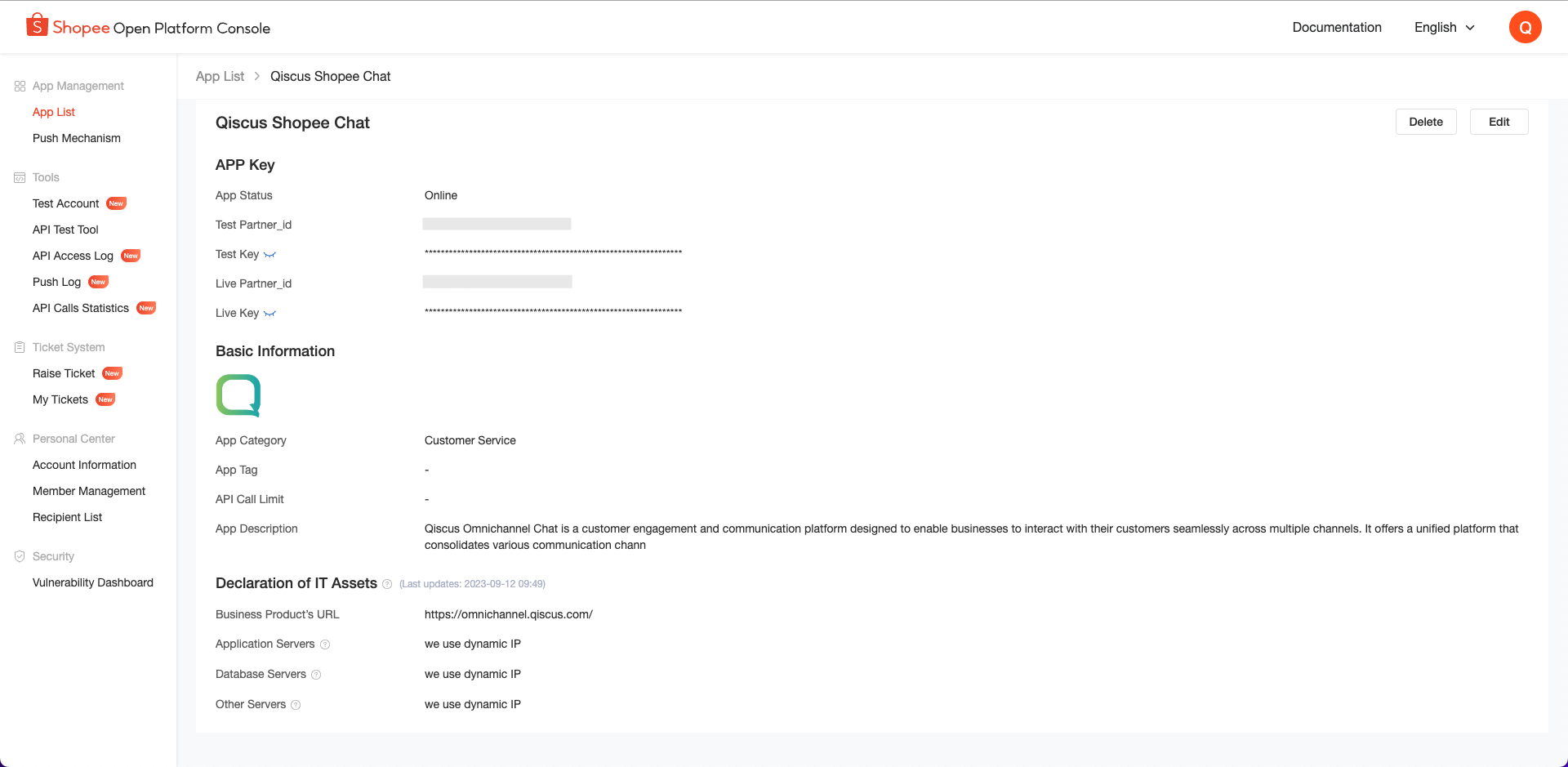The height and width of the screenshot is (767, 1568).
Task: Open the orange user profile avatar
Action: point(1525,27)
